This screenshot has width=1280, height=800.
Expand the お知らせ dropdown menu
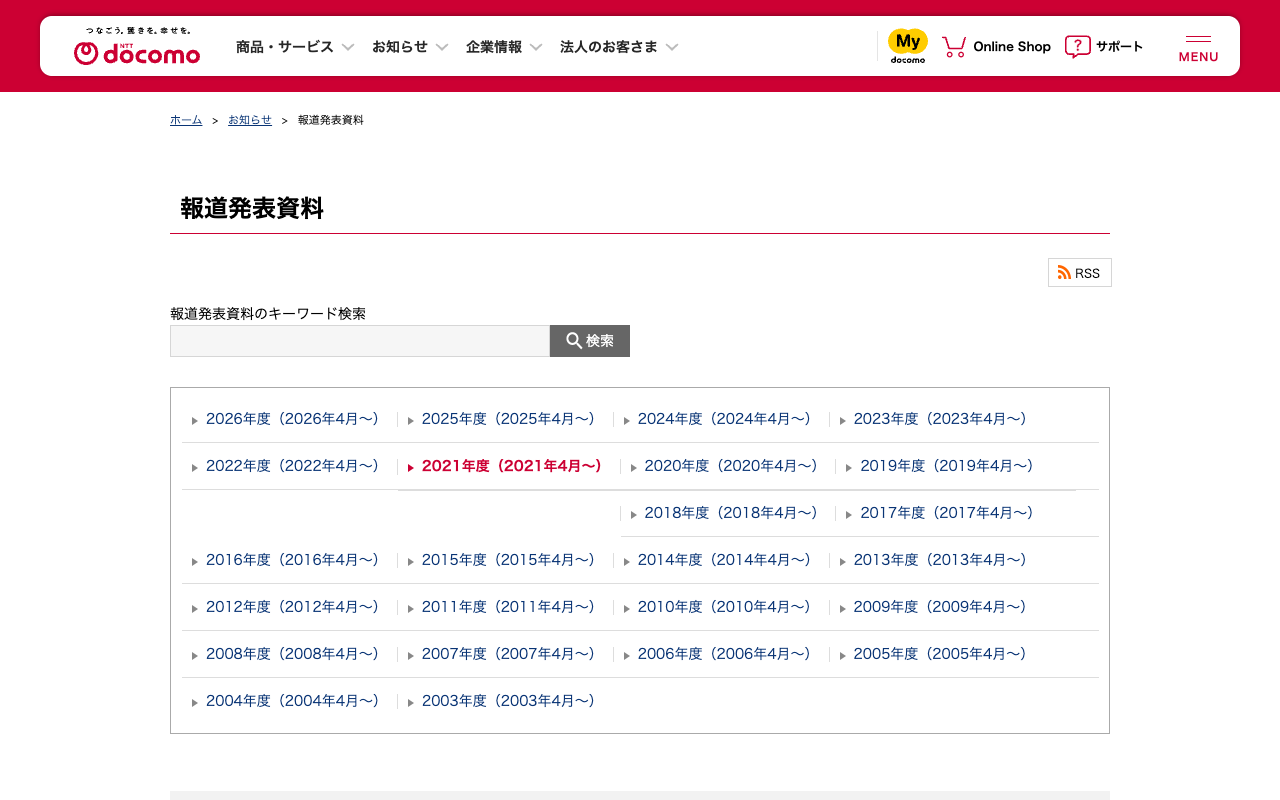click(x=410, y=47)
